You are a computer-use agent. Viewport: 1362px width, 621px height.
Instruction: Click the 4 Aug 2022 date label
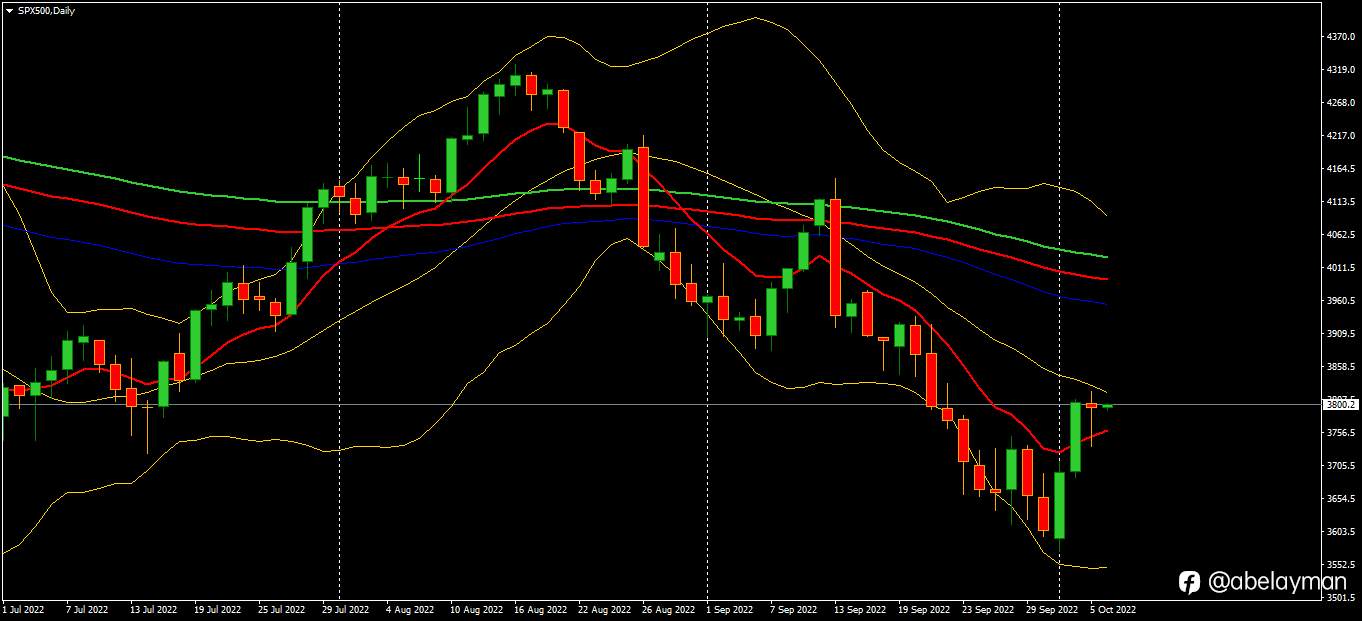pos(410,608)
